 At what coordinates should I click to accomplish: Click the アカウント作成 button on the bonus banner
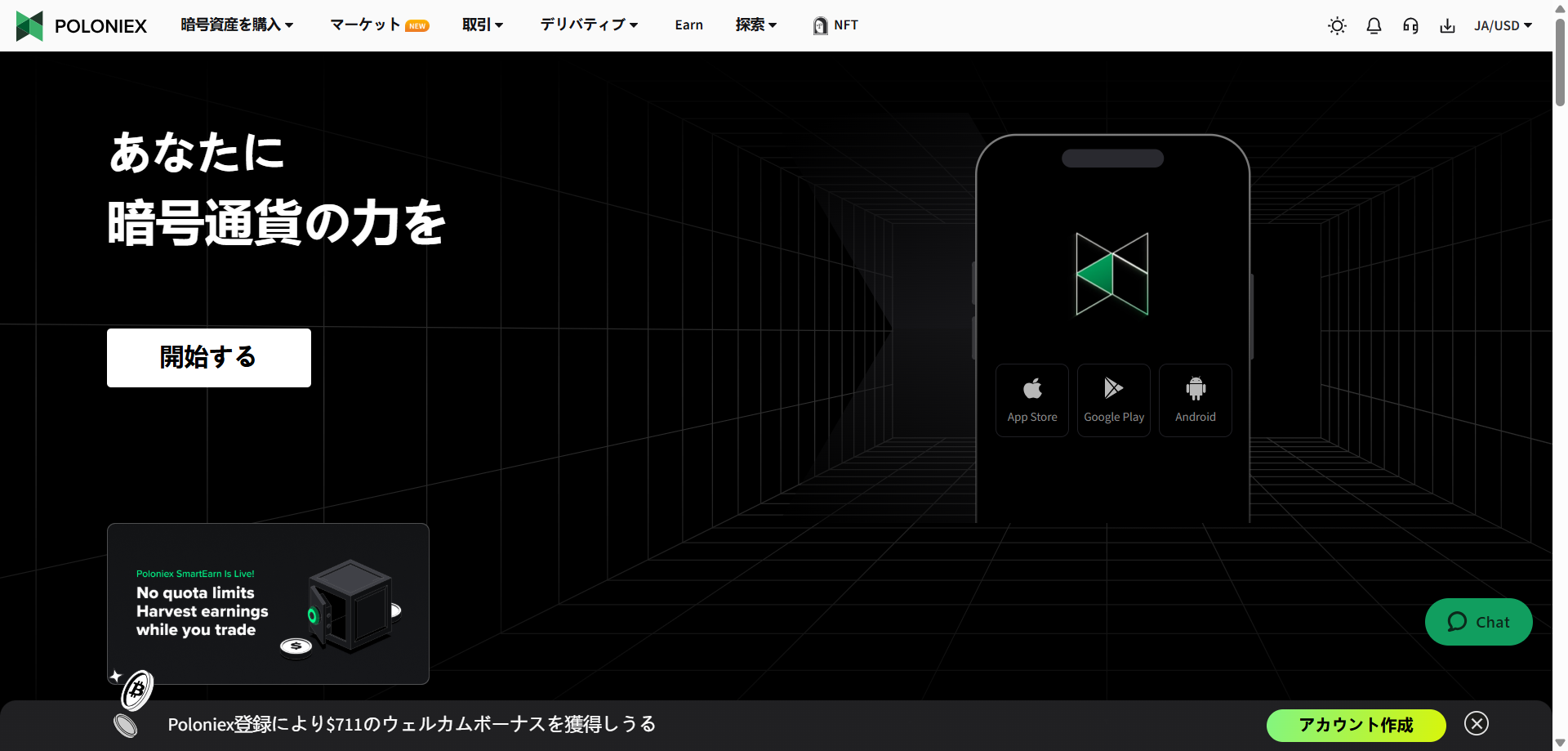[1356, 725]
